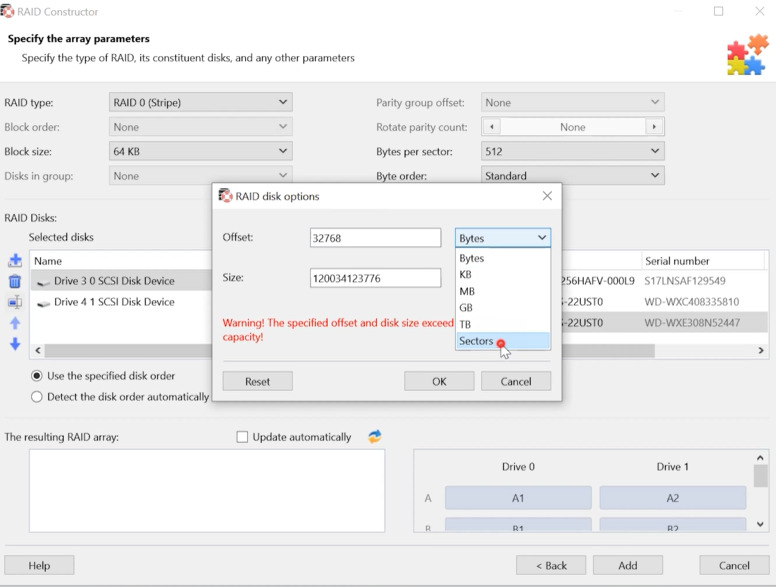This screenshot has height=587, width=776.
Task: Choose MB from the unit list
Action: click(502, 292)
